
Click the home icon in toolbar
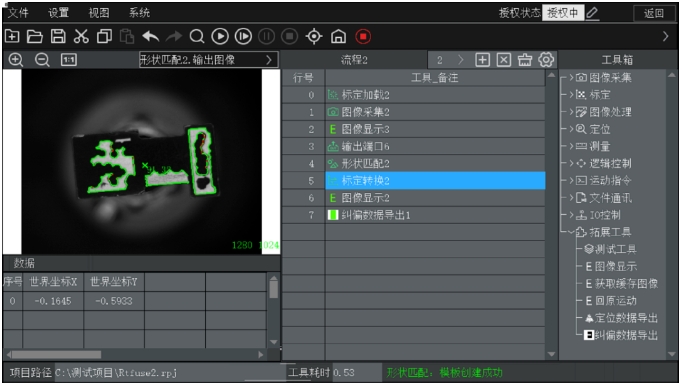[338, 36]
